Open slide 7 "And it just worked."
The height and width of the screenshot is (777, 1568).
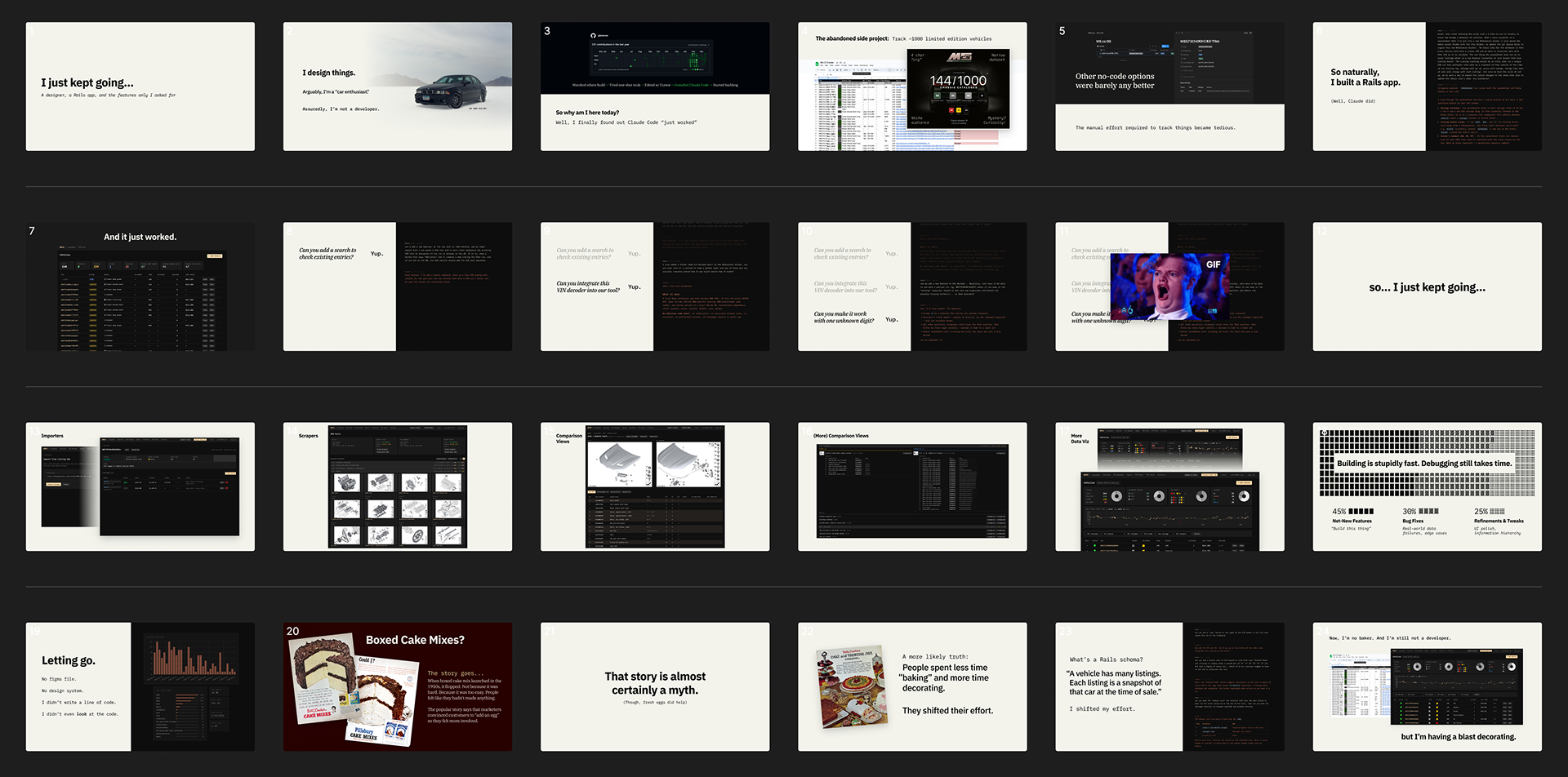[x=140, y=286]
